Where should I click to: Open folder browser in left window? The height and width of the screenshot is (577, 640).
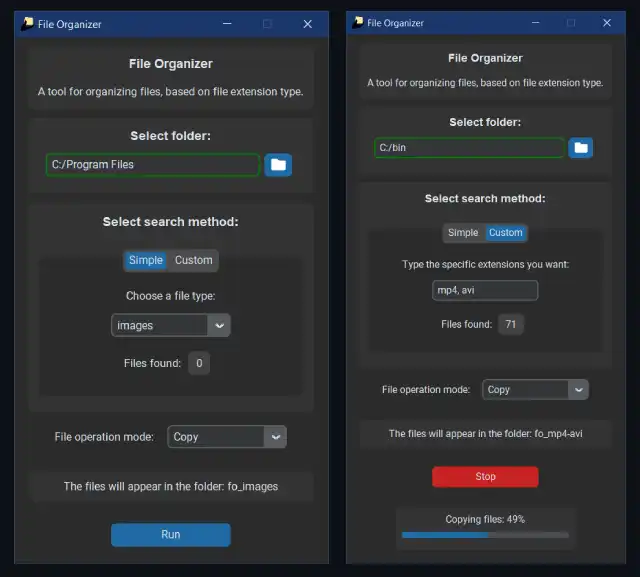278,165
